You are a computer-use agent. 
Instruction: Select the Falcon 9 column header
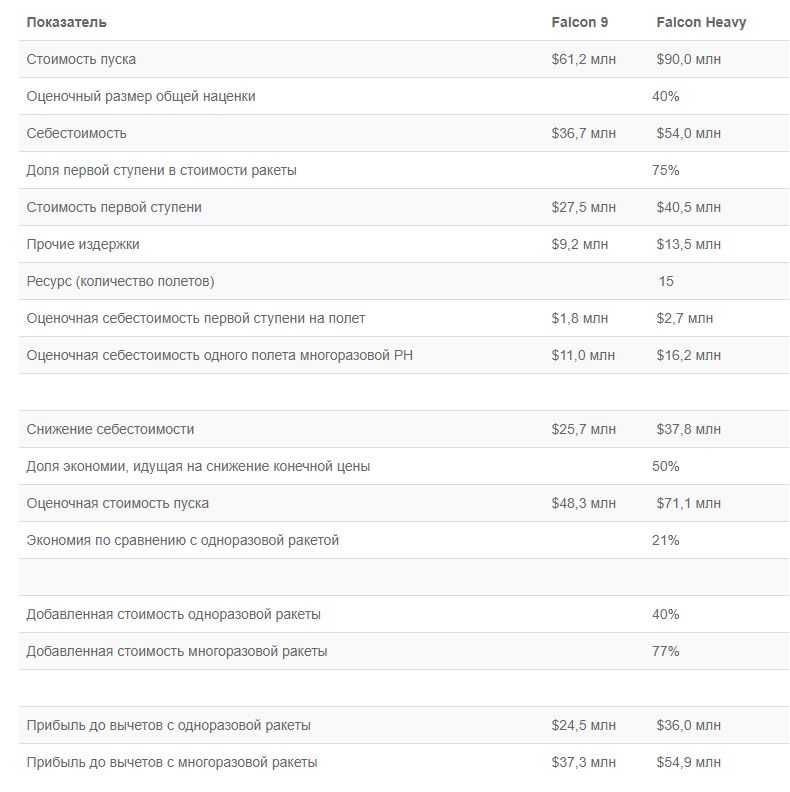click(x=579, y=22)
